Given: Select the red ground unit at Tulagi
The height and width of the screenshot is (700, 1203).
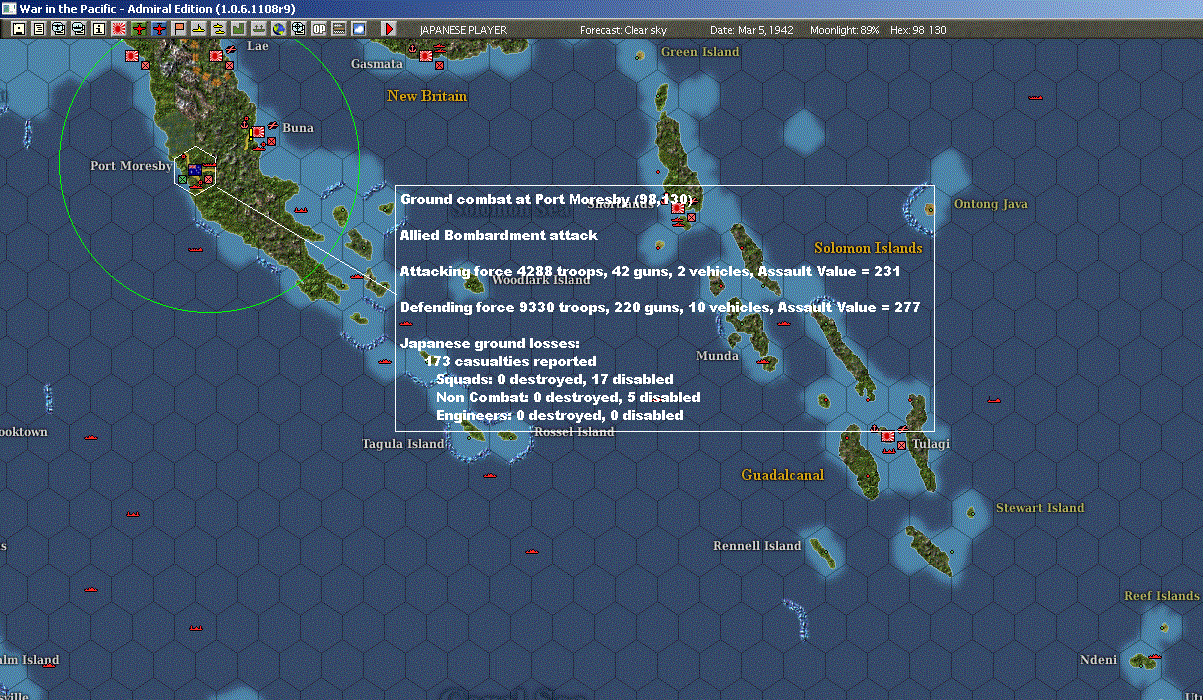Looking at the screenshot, I should 901,446.
